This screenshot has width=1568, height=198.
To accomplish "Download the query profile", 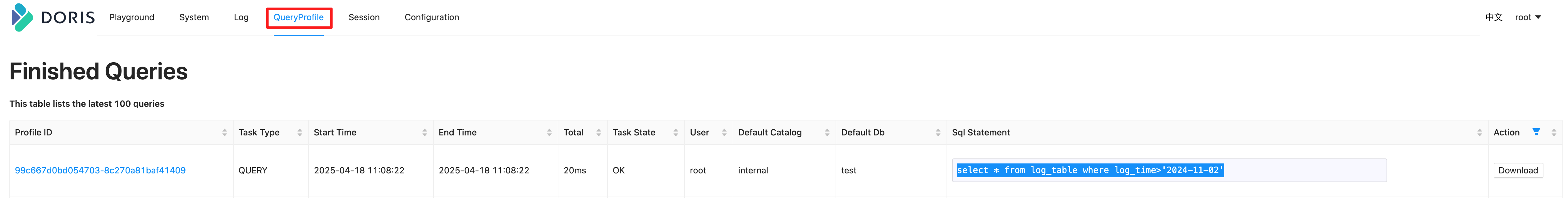I will [1517, 171].
